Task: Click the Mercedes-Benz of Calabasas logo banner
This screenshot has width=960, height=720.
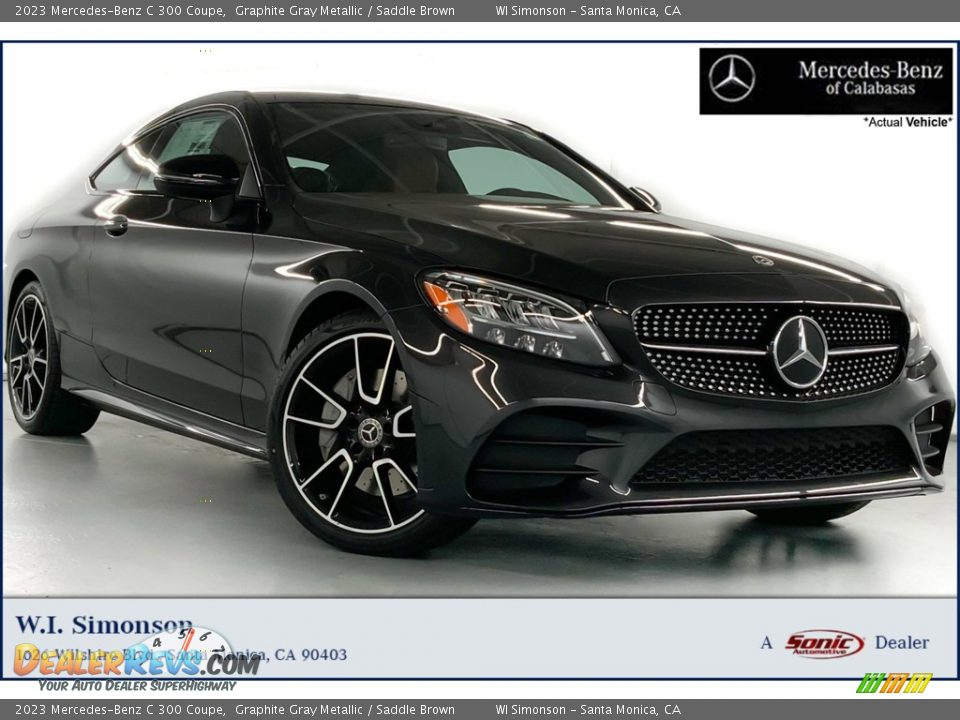Action: 825,81
